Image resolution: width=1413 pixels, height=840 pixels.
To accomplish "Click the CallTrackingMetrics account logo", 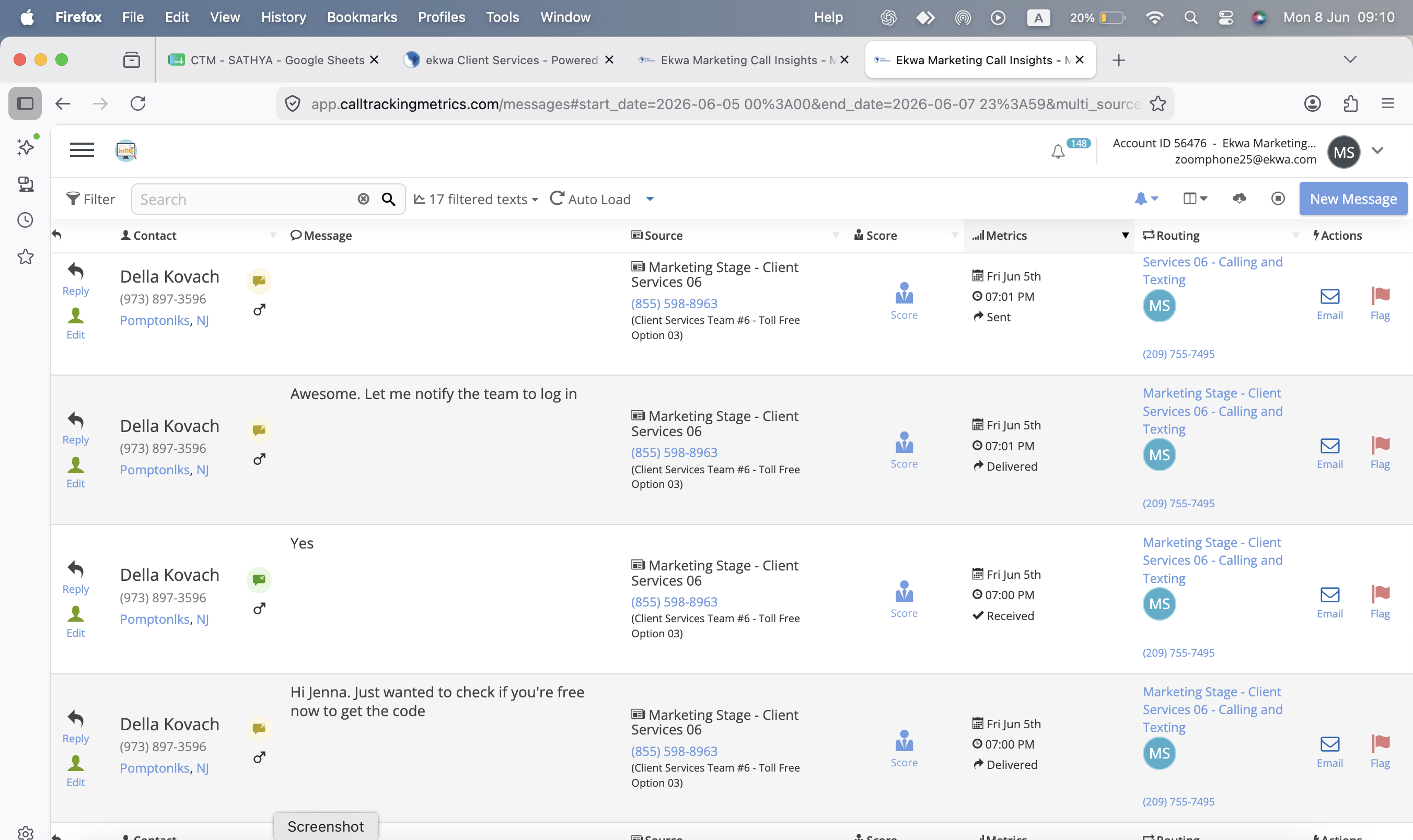I will tap(126, 150).
